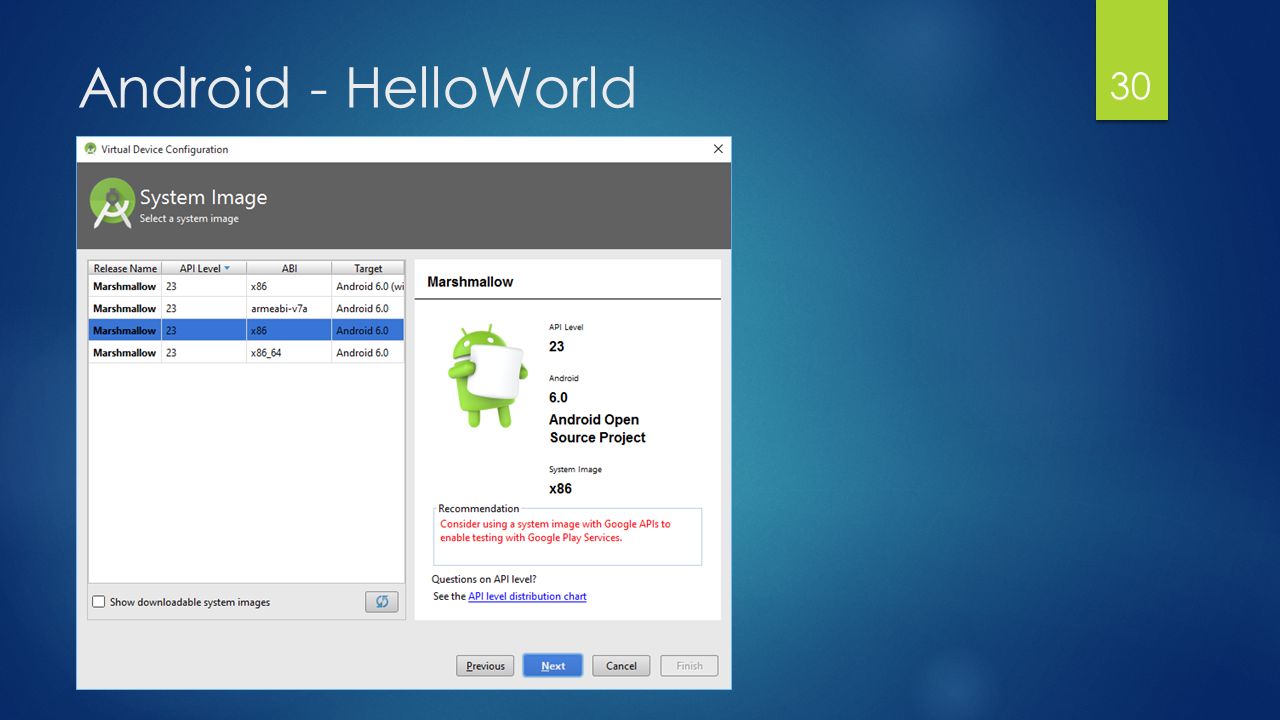This screenshot has height=720, width=1280.
Task: Click the disabled Finish button
Action: pyautogui.click(x=689, y=666)
